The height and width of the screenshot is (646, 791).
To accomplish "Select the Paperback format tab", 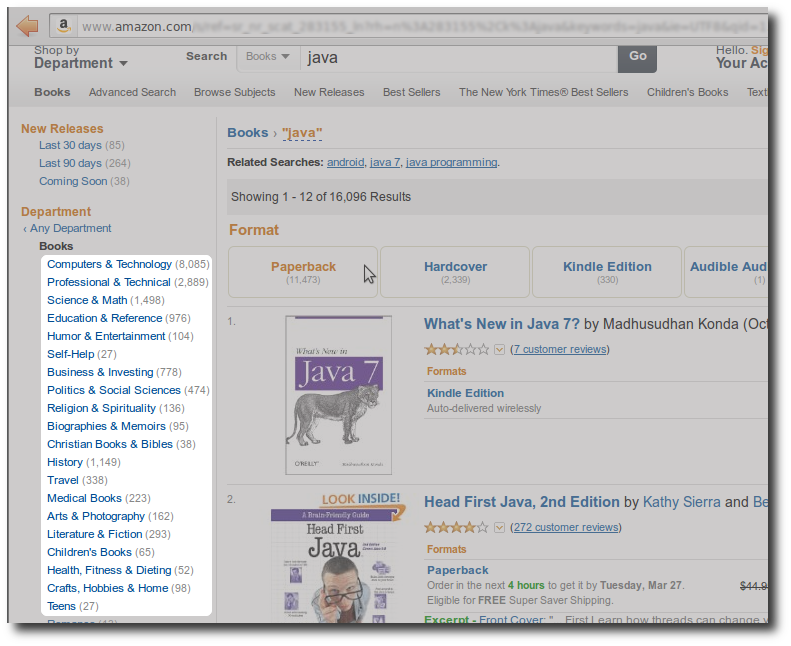I will [x=303, y=272].
